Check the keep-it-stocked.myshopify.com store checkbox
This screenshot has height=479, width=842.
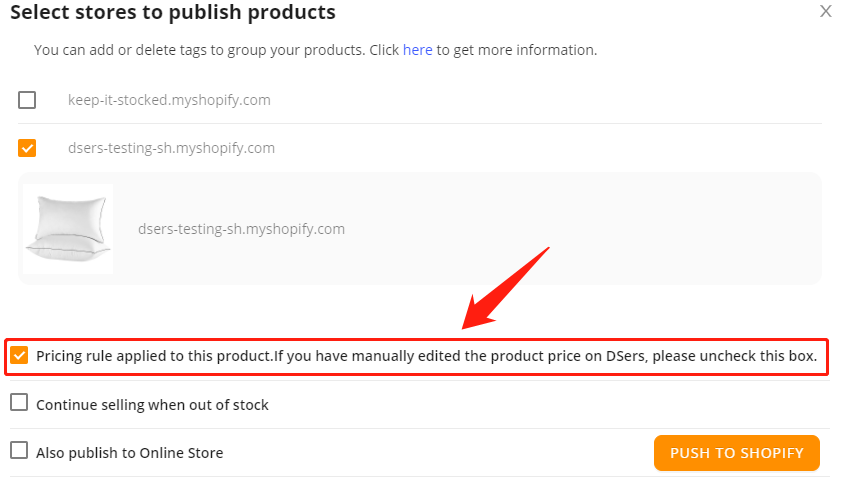[x=27, y=100]
